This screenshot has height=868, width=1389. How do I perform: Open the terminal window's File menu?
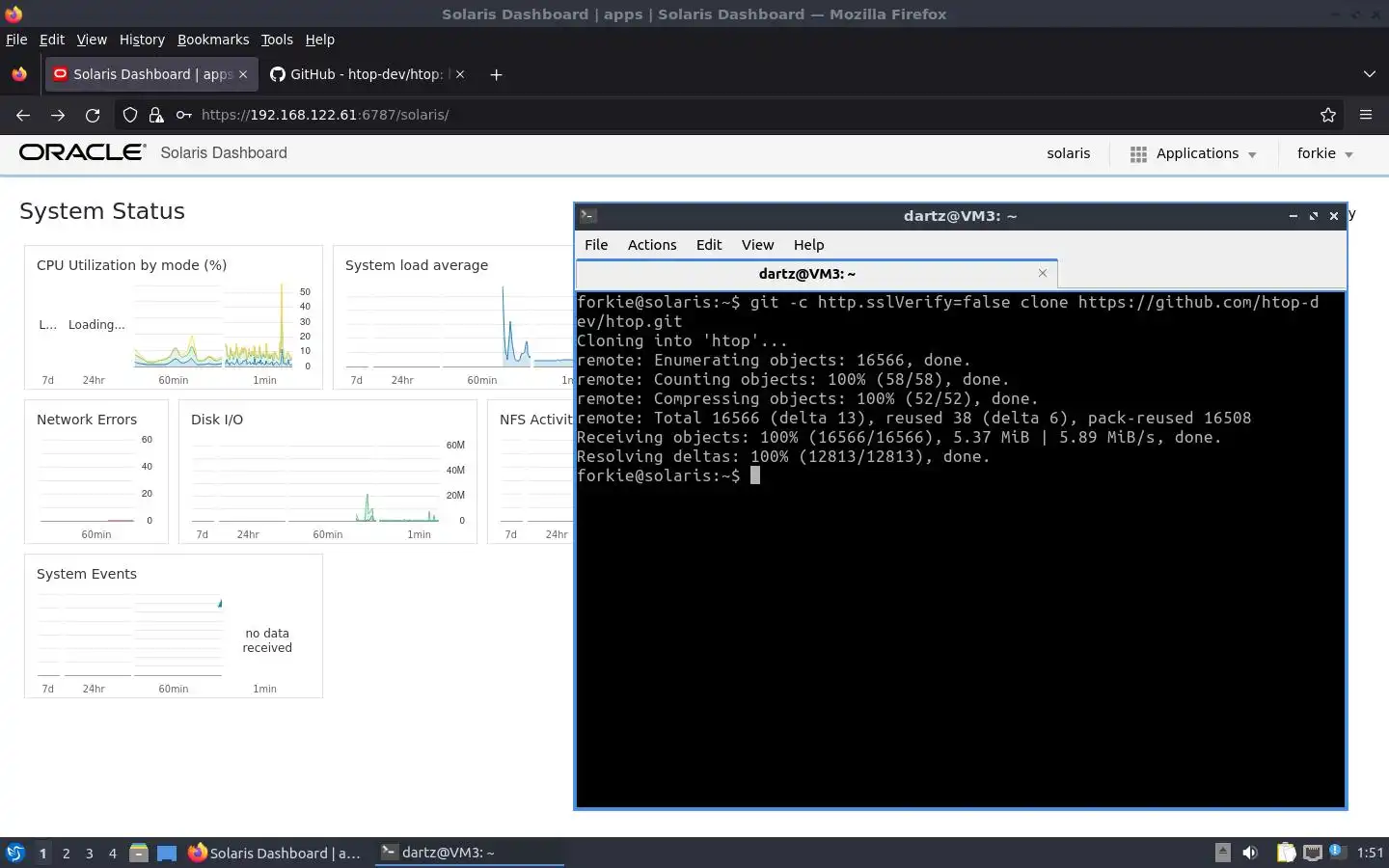coord(596,245)
